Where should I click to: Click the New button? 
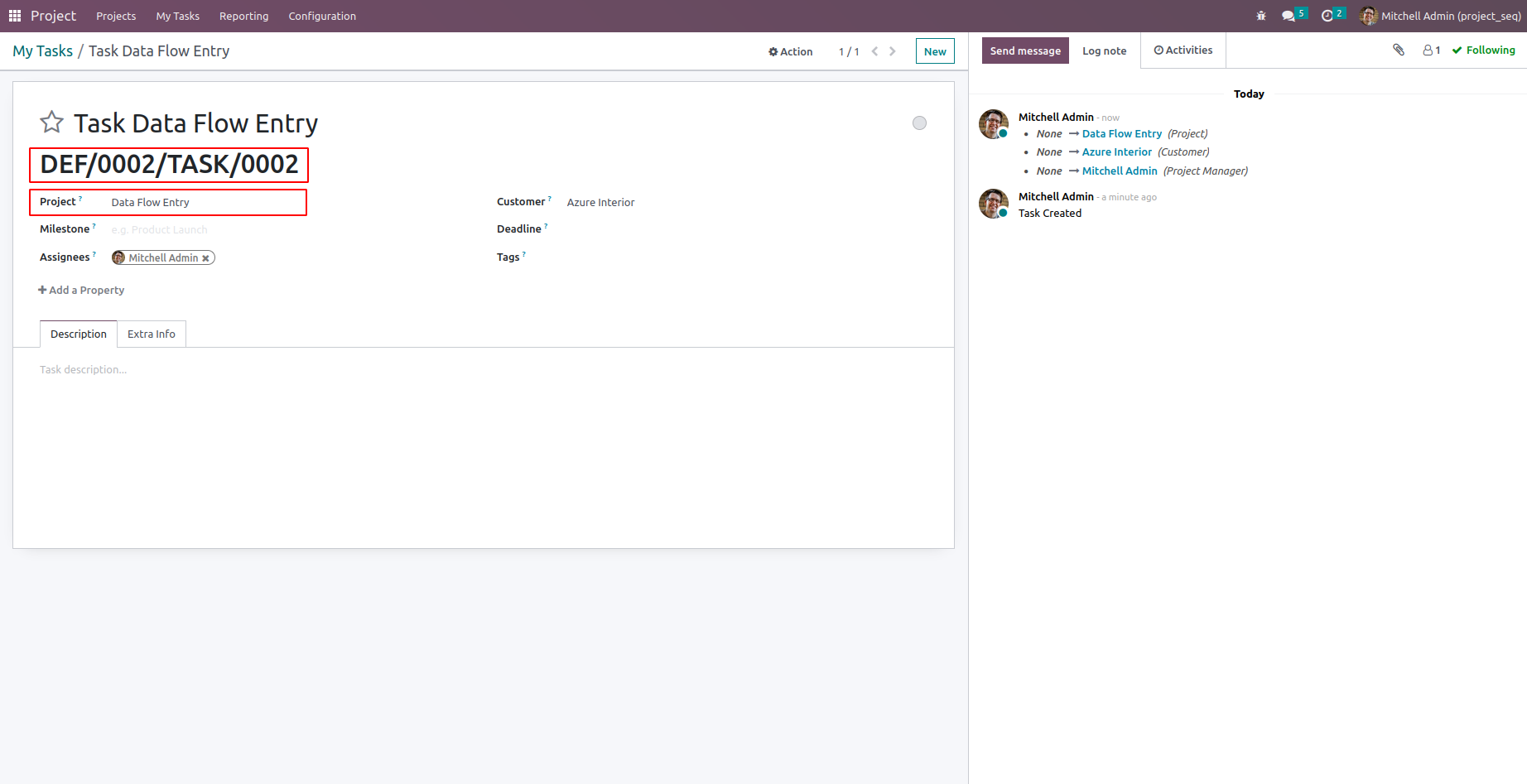click(935, 51)
